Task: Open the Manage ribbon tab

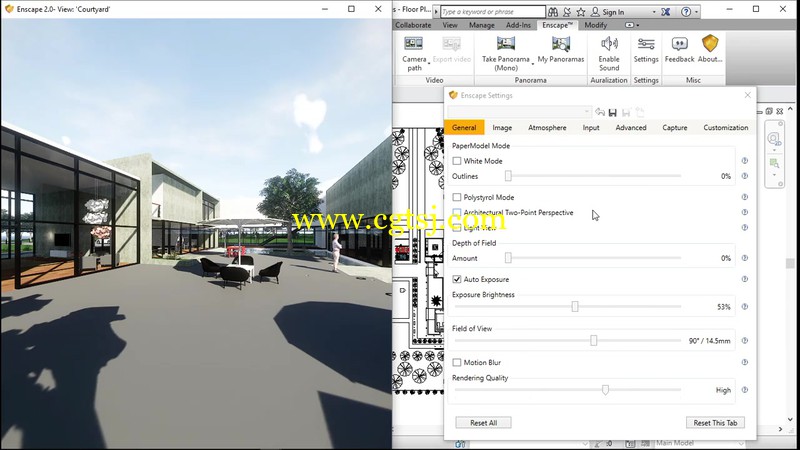Action: pyautogui.click(x=482, y=25)
